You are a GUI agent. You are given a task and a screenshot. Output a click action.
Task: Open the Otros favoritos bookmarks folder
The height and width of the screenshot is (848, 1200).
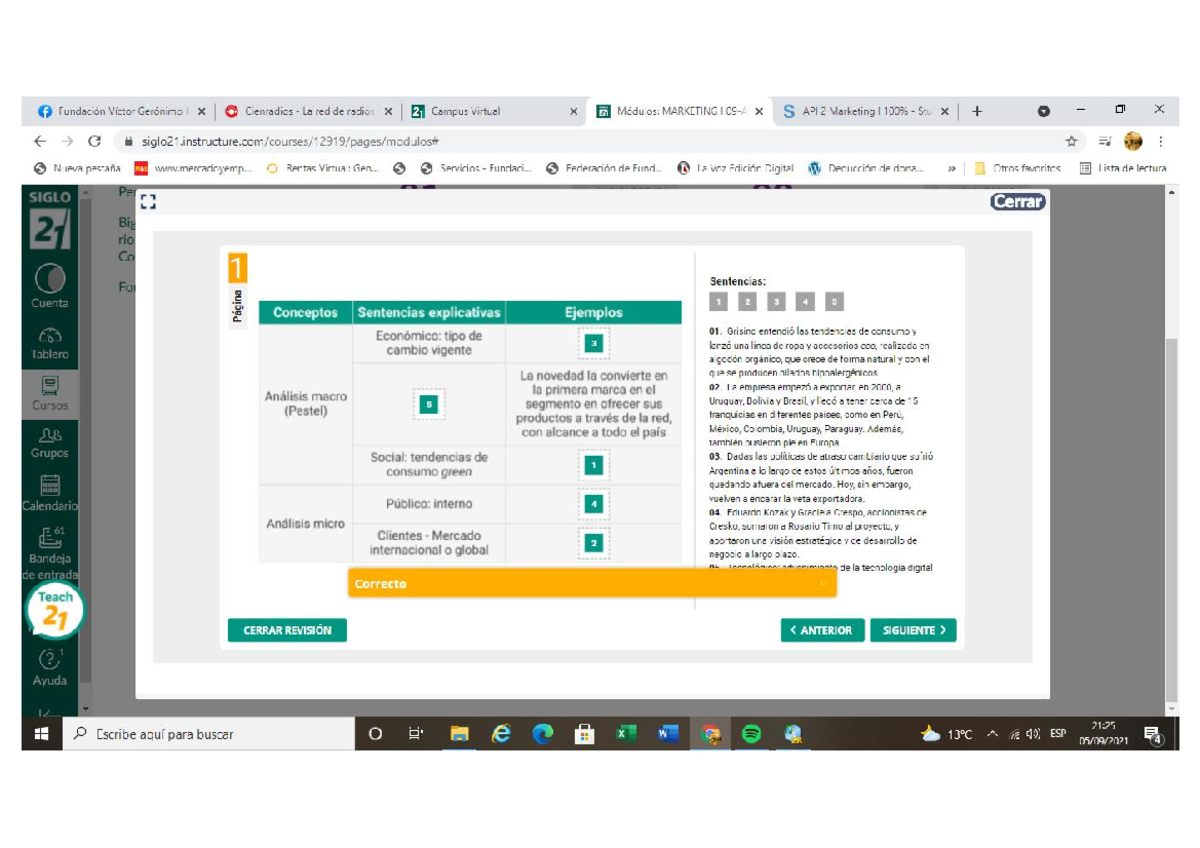1017,168
